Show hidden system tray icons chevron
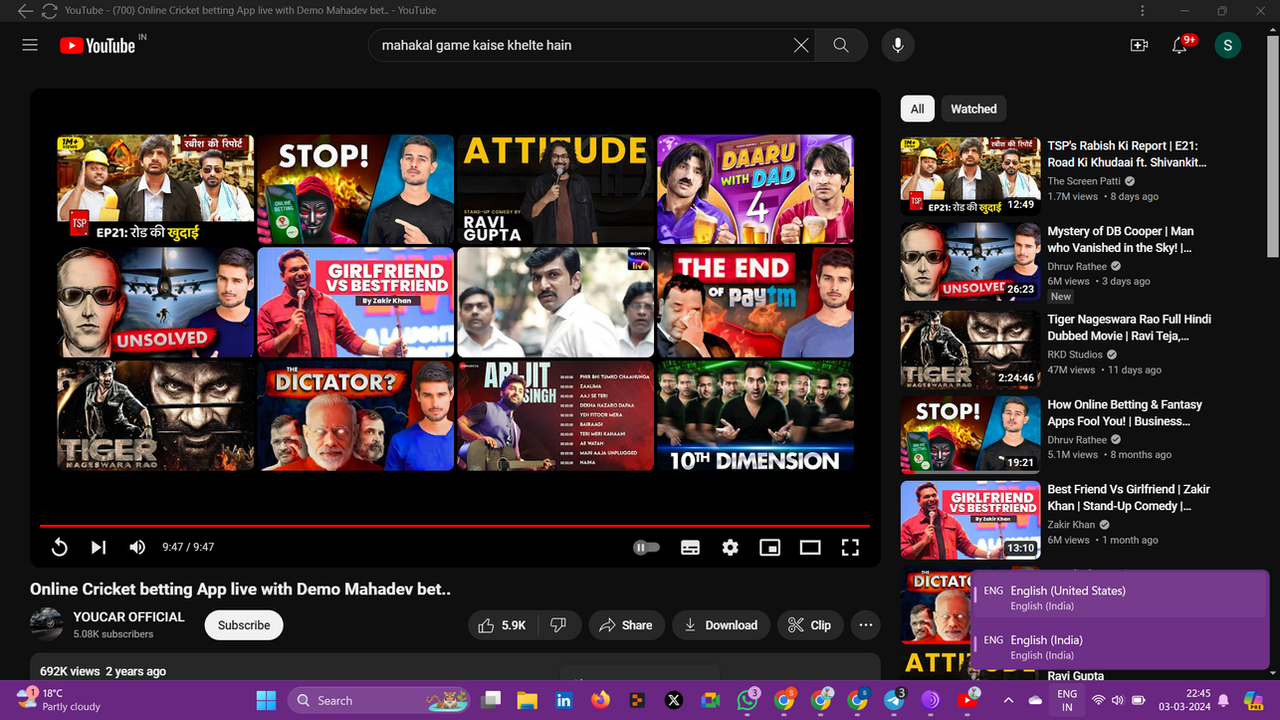 click(1008, 700)
